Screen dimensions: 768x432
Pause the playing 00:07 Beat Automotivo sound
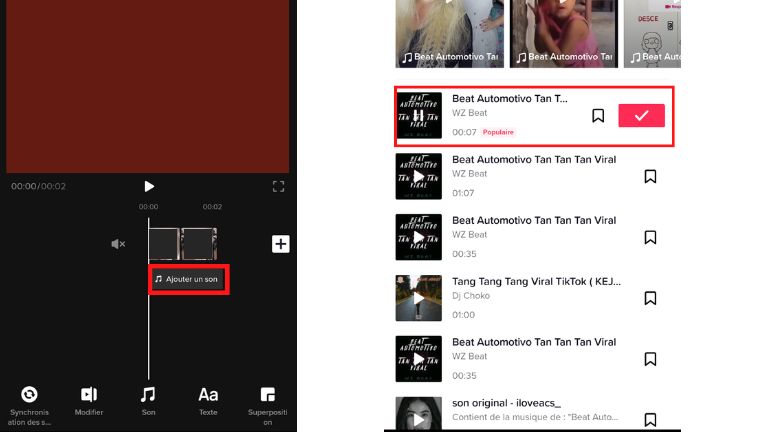[419, 116]
